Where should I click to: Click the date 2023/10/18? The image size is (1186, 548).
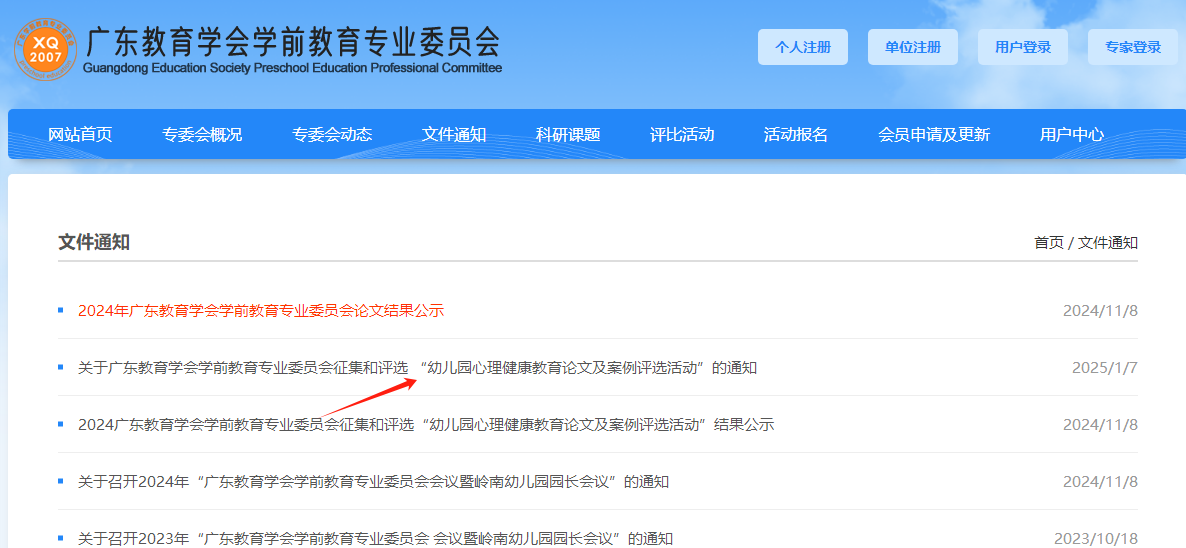click(1096, 538)
